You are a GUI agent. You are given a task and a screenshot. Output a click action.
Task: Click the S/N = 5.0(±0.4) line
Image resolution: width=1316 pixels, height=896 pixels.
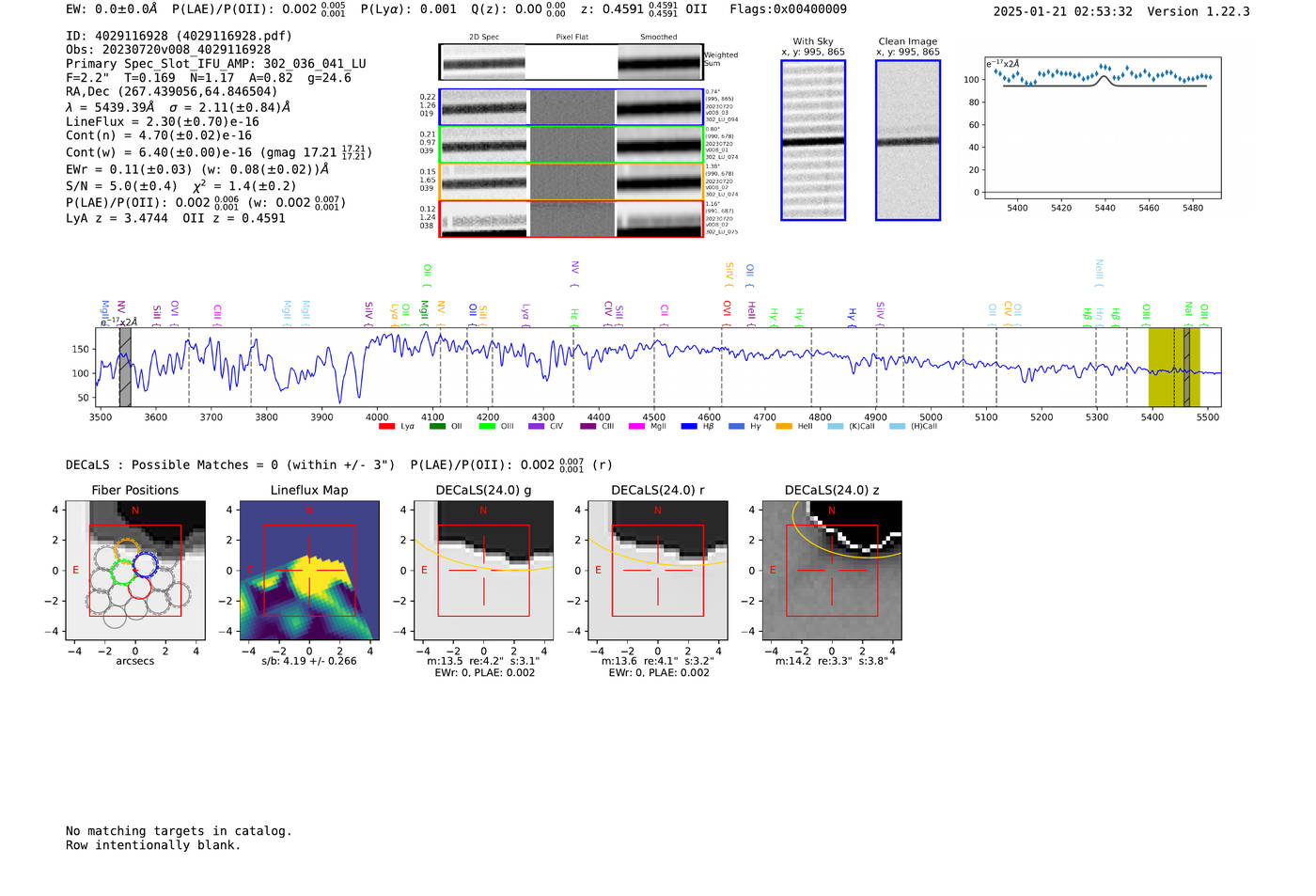point(181,186)
